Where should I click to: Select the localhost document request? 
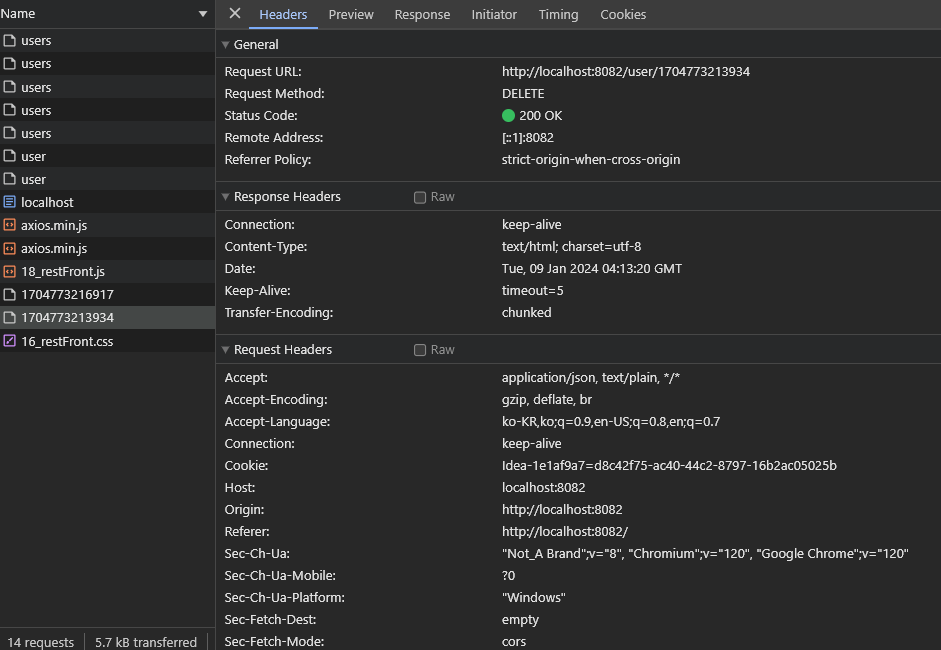click(107, 202)
